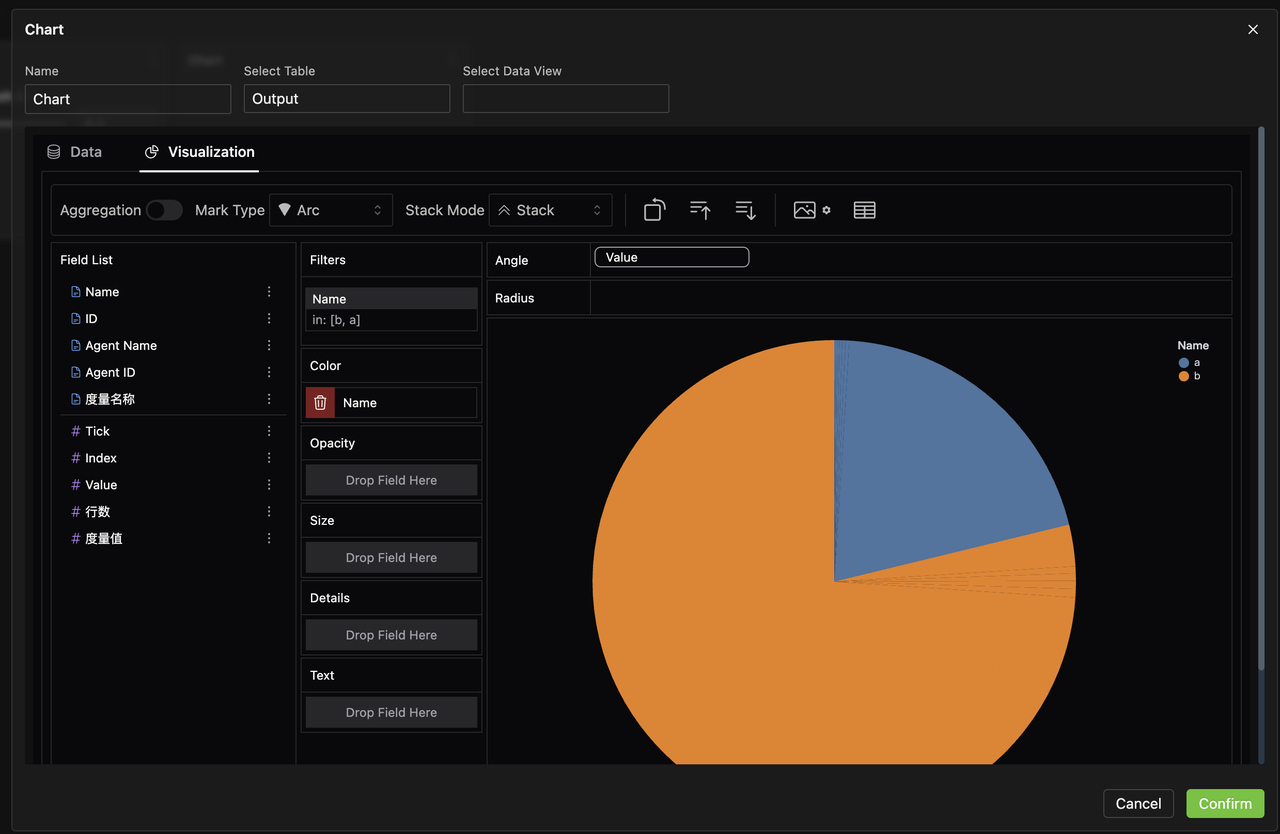This screenshot has height=834, width=1280.
Task: Open the Select Table dropdown
Action: tap(346, 99)
